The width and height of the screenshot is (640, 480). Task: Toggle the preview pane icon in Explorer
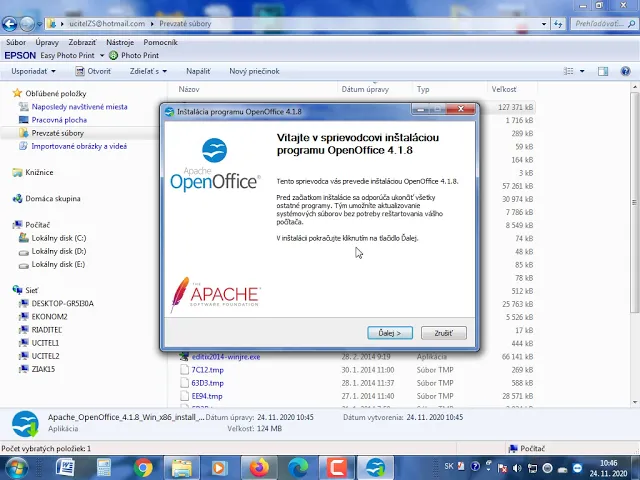(x=603, y=71)
